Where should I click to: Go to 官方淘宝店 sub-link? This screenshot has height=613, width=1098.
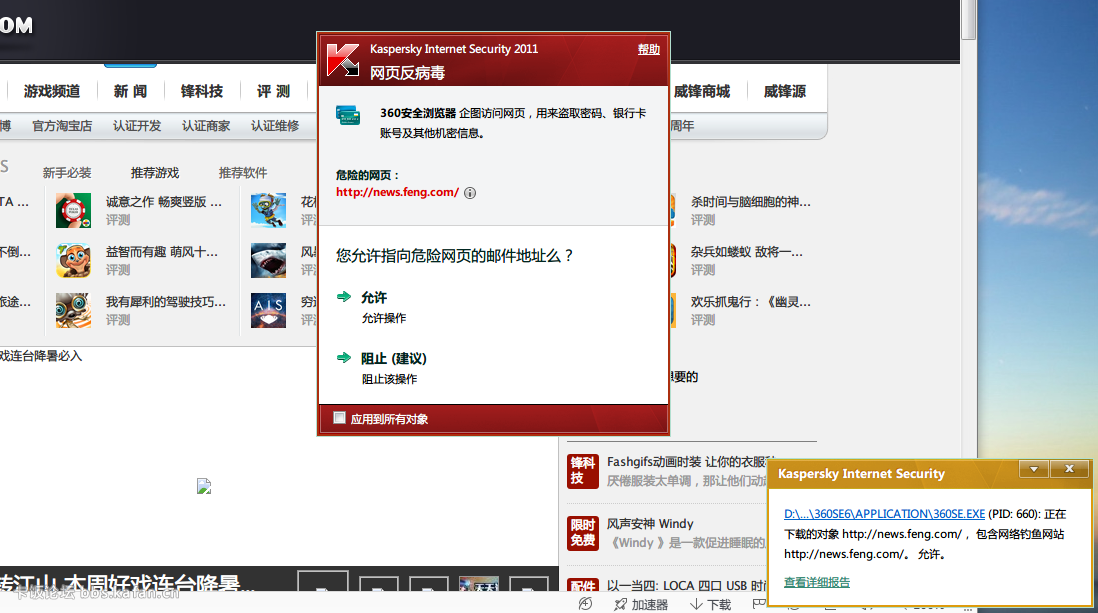pos(62,126)
